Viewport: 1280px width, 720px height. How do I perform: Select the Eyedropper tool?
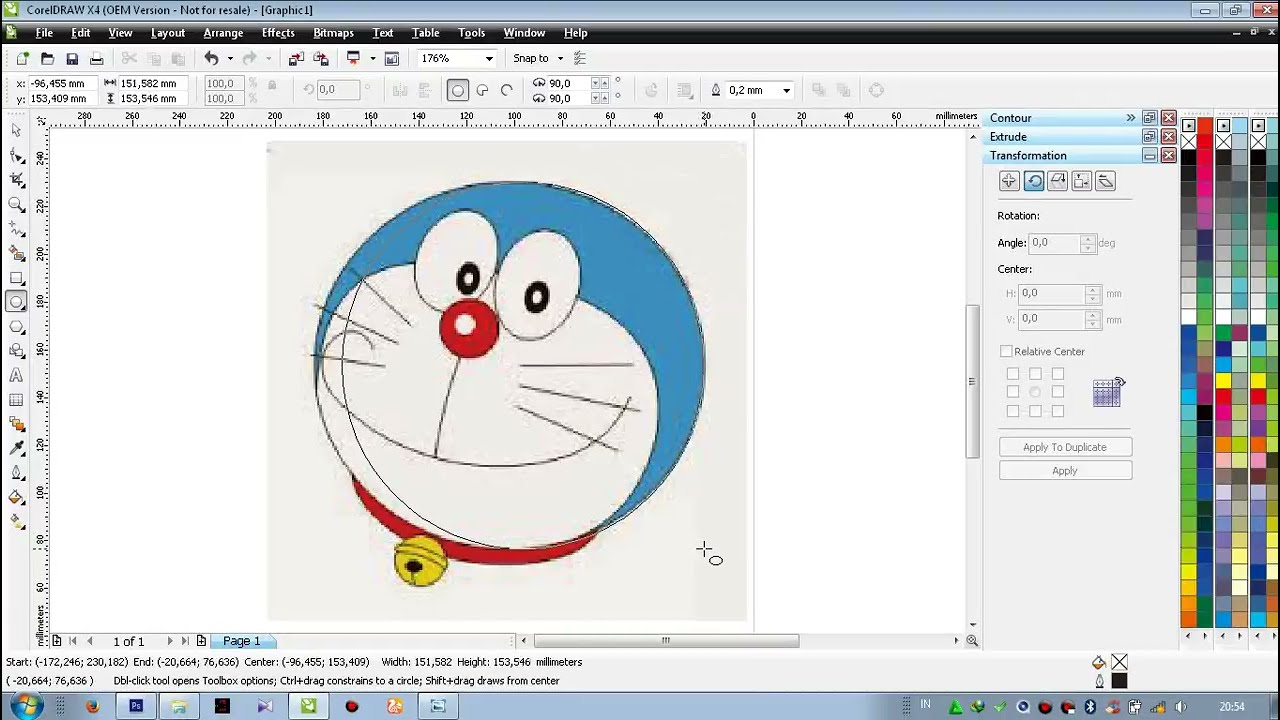(x=16, y=449)
